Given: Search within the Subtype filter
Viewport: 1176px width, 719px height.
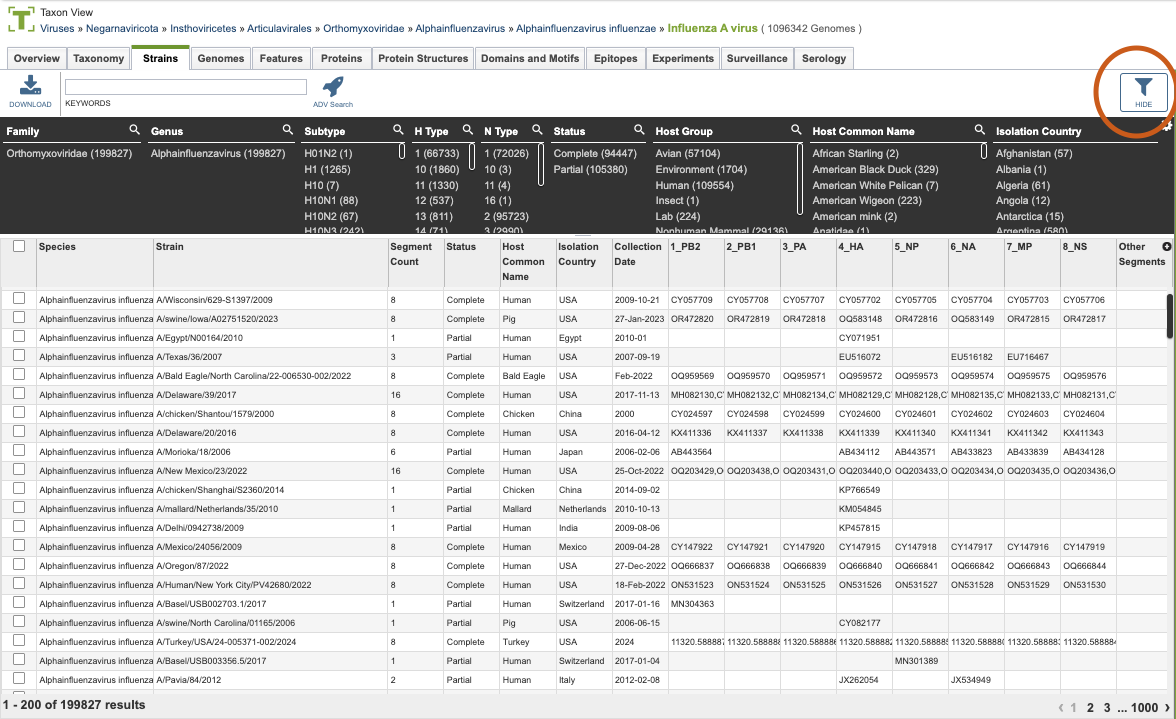Looking at the screenshot, I should 398,130.
